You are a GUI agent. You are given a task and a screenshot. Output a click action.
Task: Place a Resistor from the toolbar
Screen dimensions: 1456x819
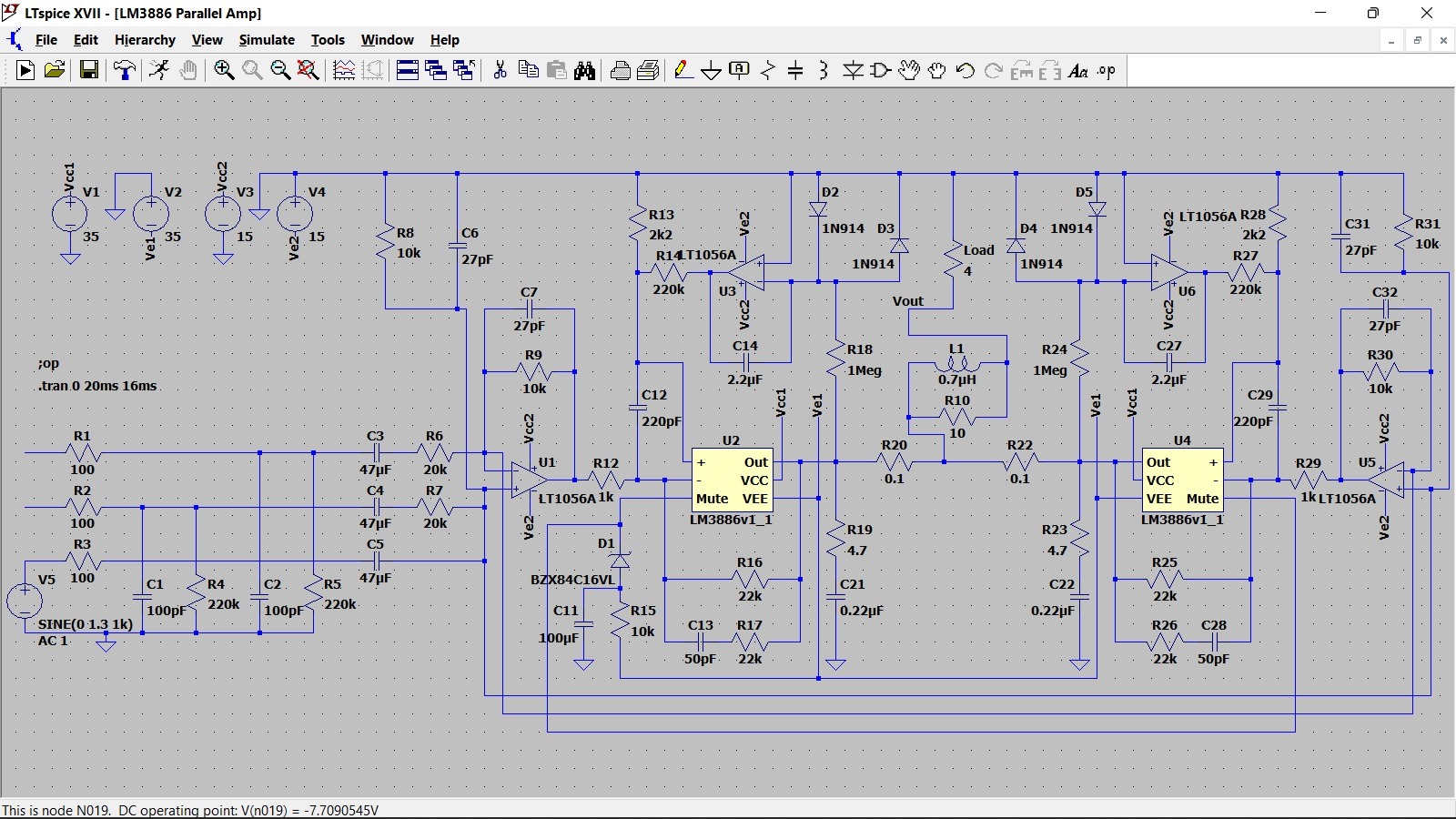click(x=768, y=70)
